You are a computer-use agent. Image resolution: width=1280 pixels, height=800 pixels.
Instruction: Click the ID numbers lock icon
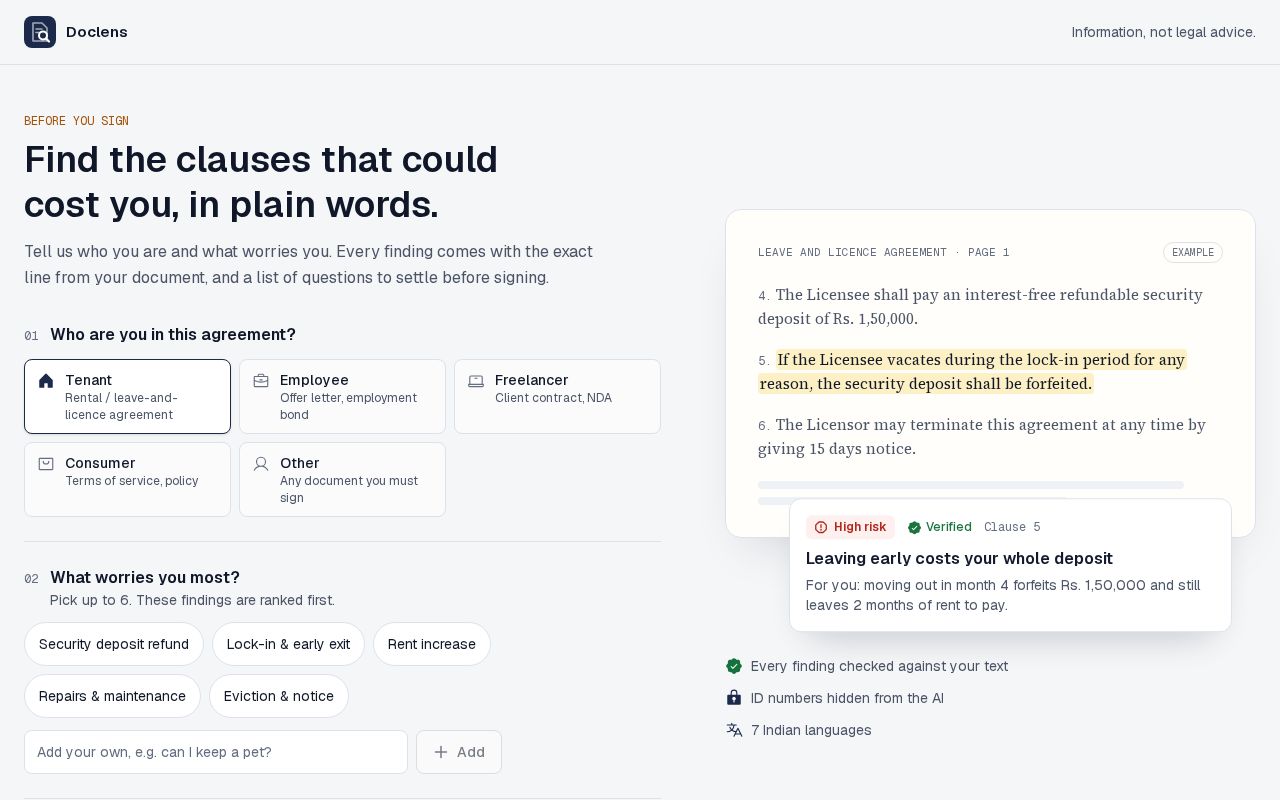[734, 698]
